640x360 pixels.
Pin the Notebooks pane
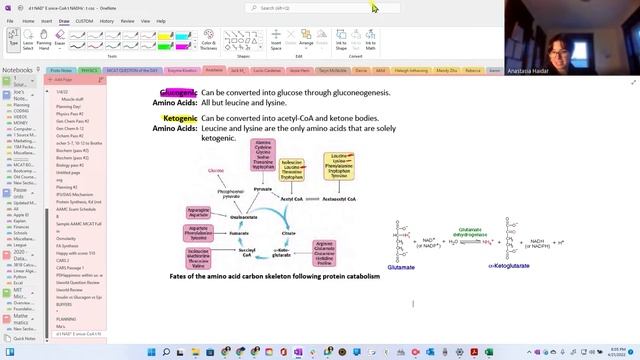point(38,69)
